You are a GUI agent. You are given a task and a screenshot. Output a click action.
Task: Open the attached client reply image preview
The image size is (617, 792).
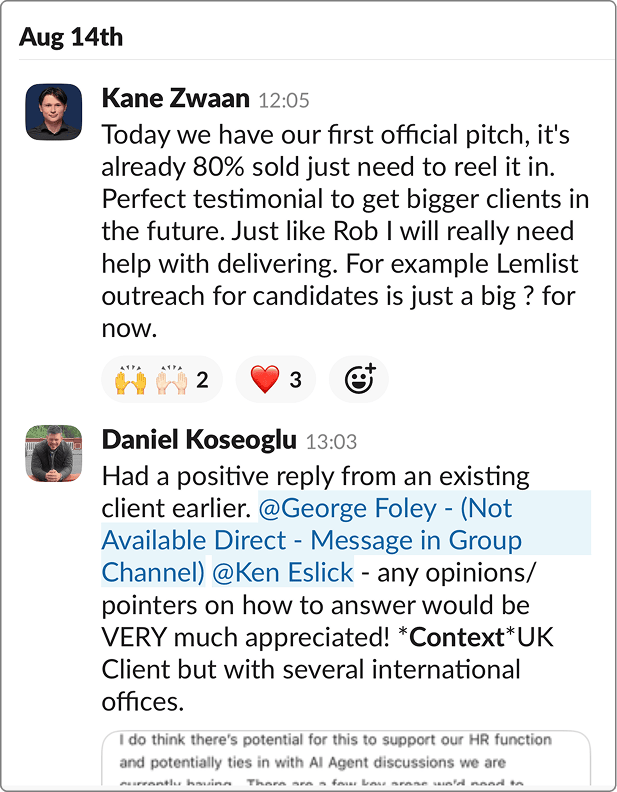pyautogui.click(x=345, y=760)
